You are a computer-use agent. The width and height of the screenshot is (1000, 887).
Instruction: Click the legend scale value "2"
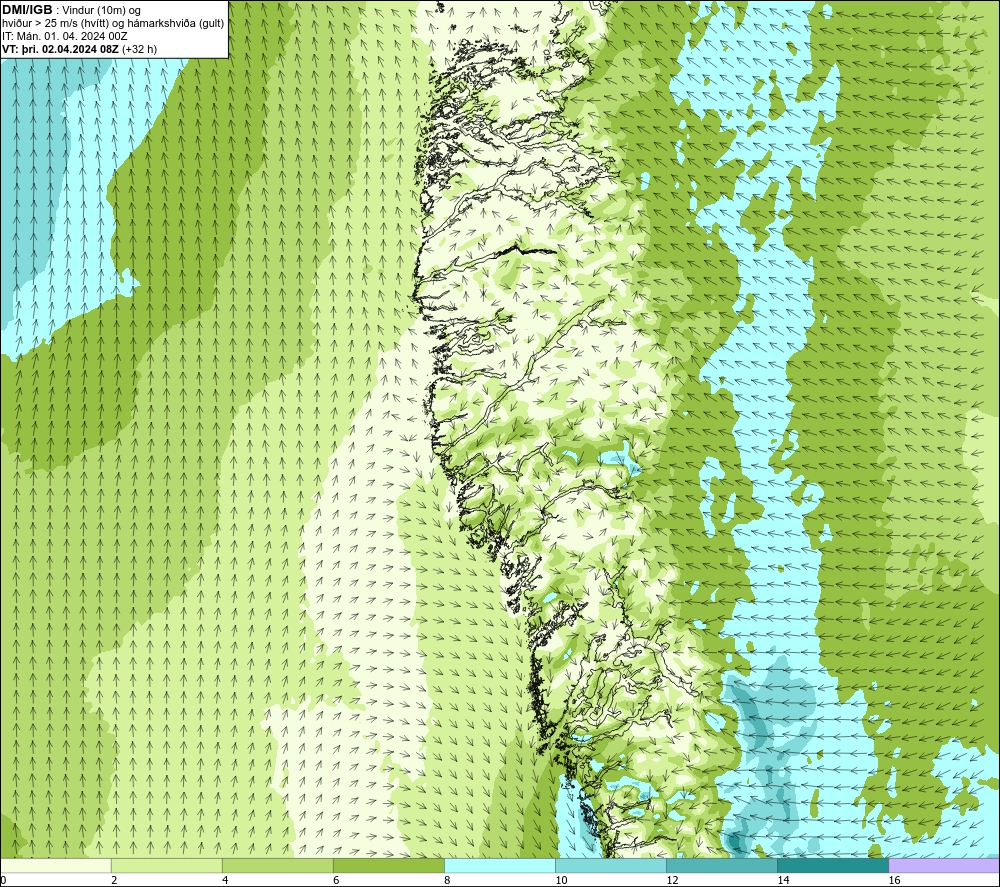[114, 881]
